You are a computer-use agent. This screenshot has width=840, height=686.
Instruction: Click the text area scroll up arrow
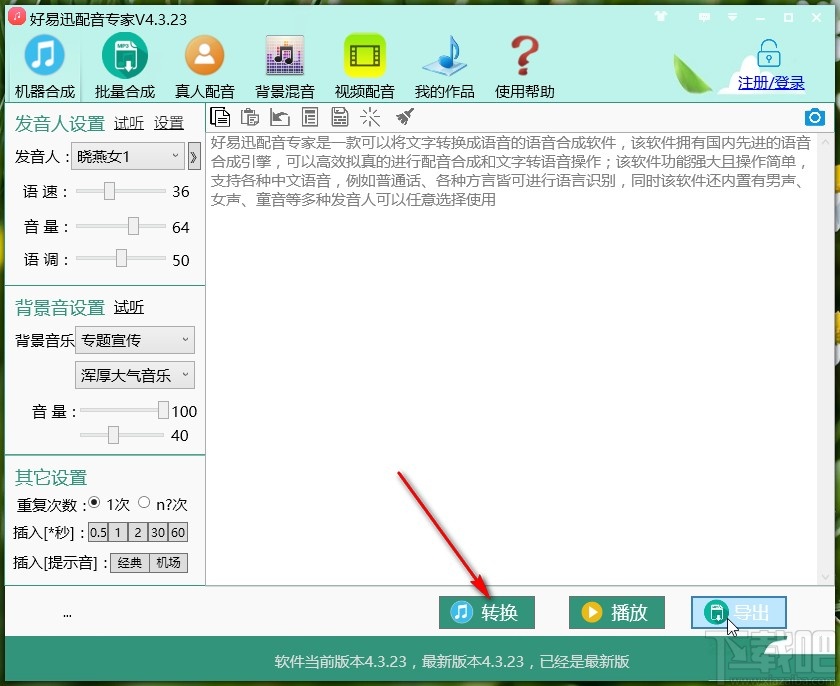click(x=825, y=142)
